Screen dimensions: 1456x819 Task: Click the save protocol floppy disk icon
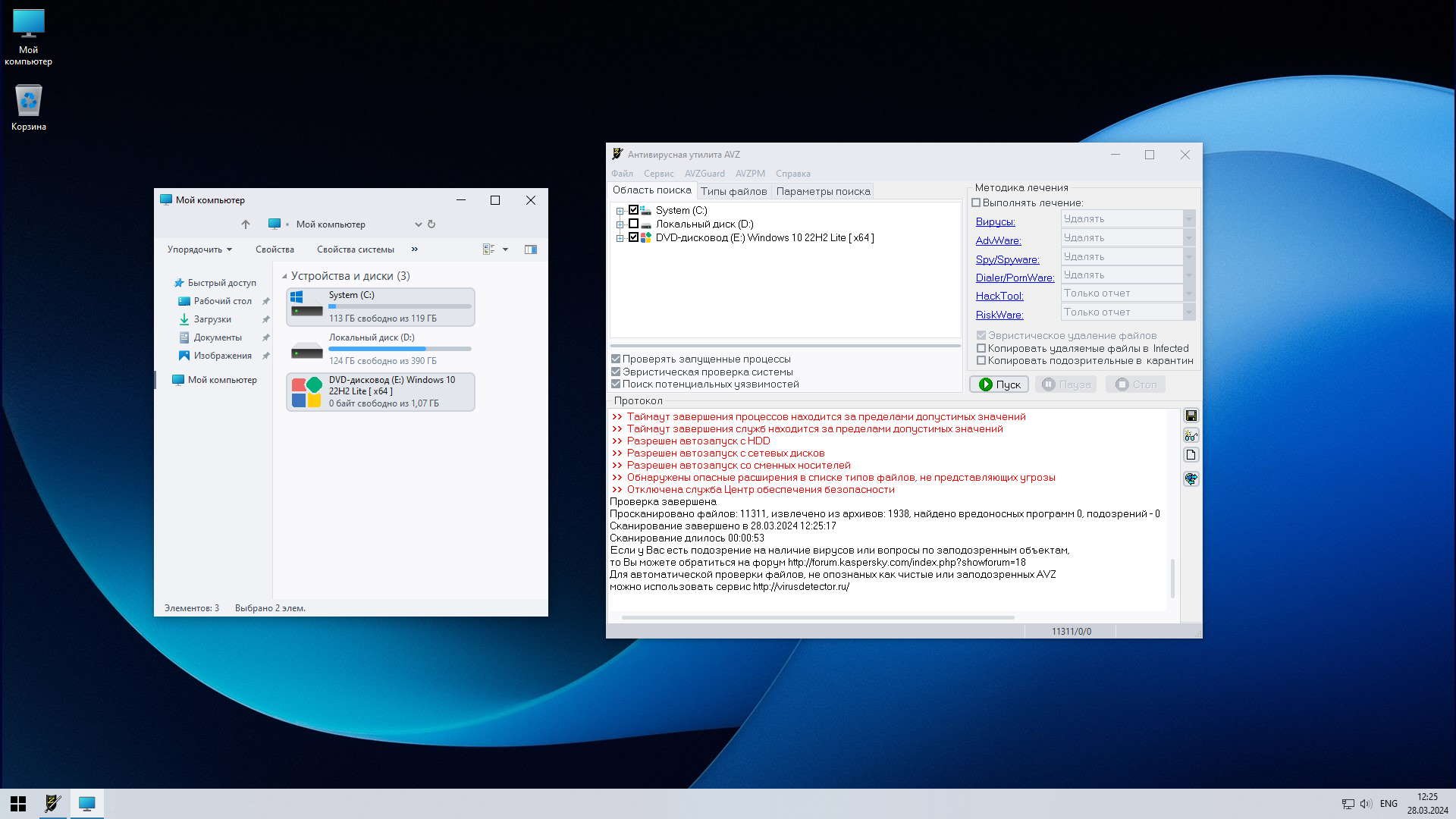1191,416
